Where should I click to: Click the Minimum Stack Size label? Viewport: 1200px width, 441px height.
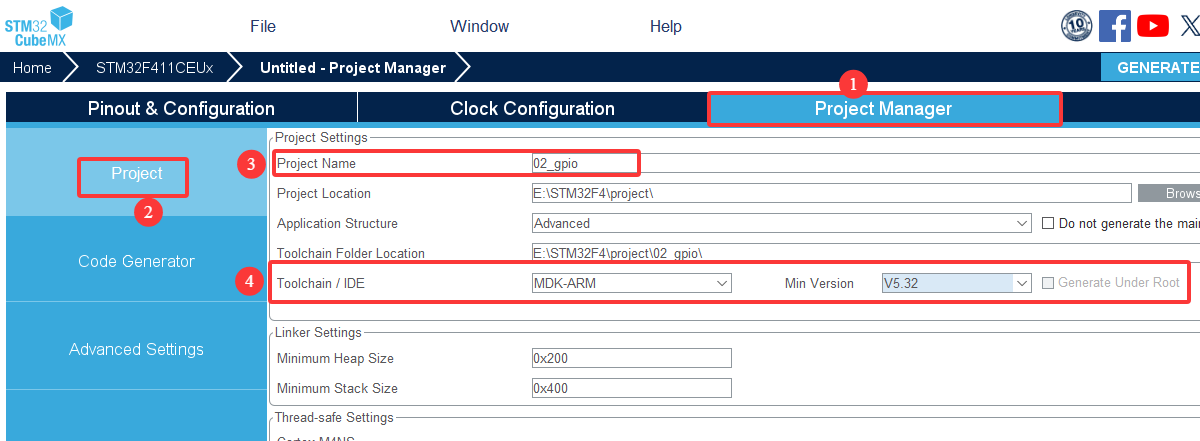point(337,388)
